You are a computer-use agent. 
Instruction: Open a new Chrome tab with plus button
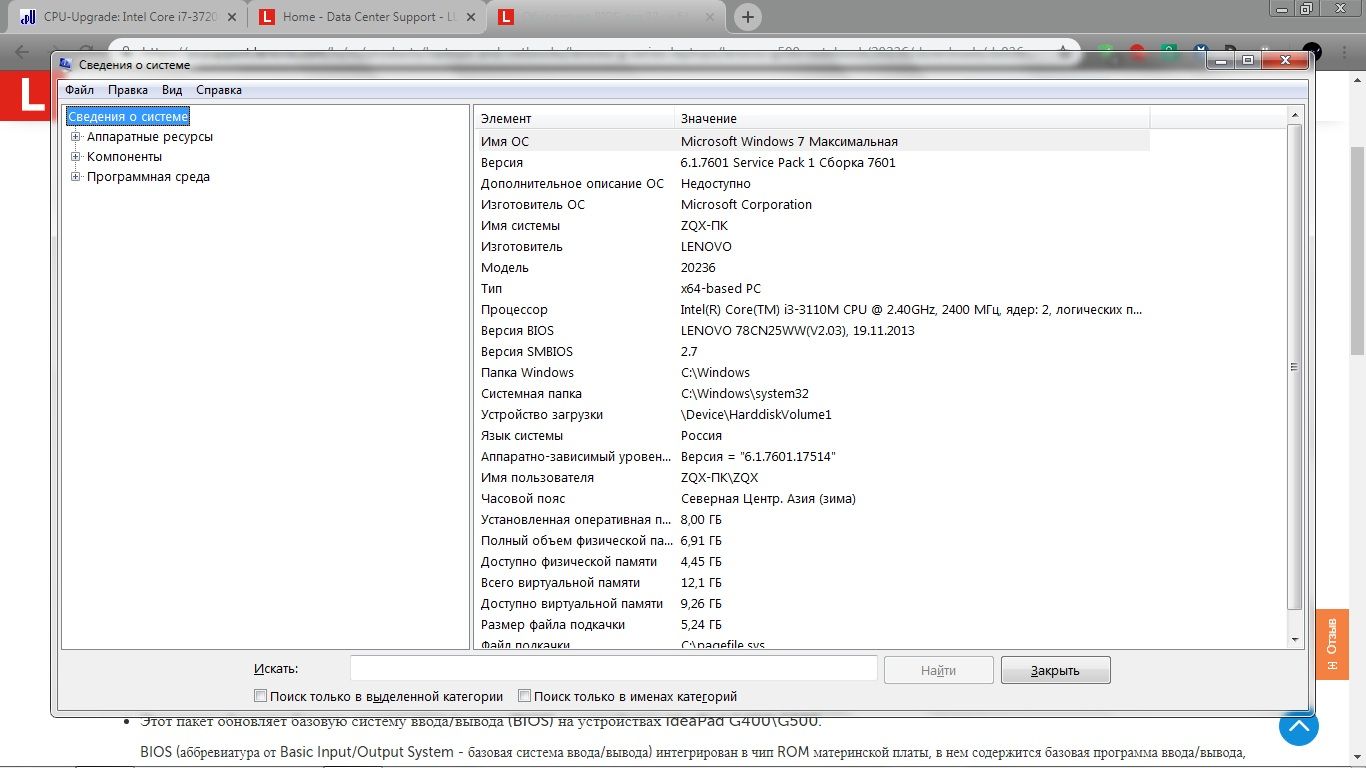click(x=747, y=17)
